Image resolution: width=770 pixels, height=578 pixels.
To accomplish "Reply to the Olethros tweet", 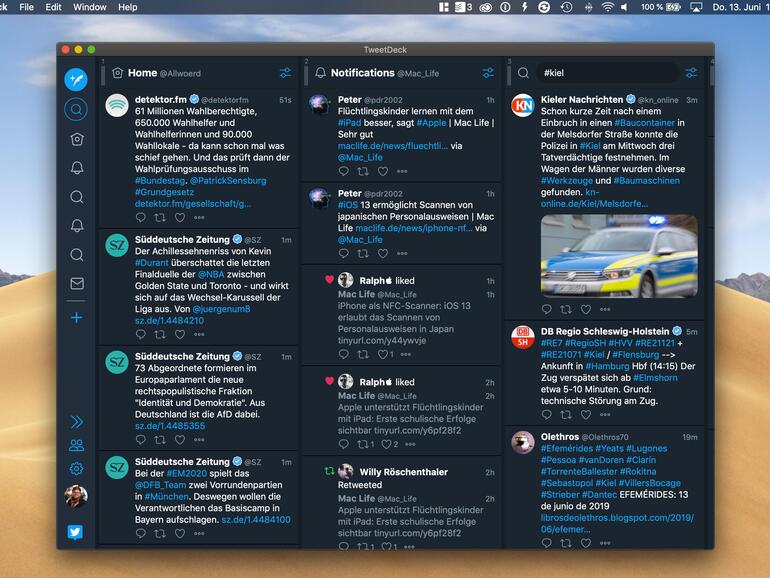I will point(547,543).
